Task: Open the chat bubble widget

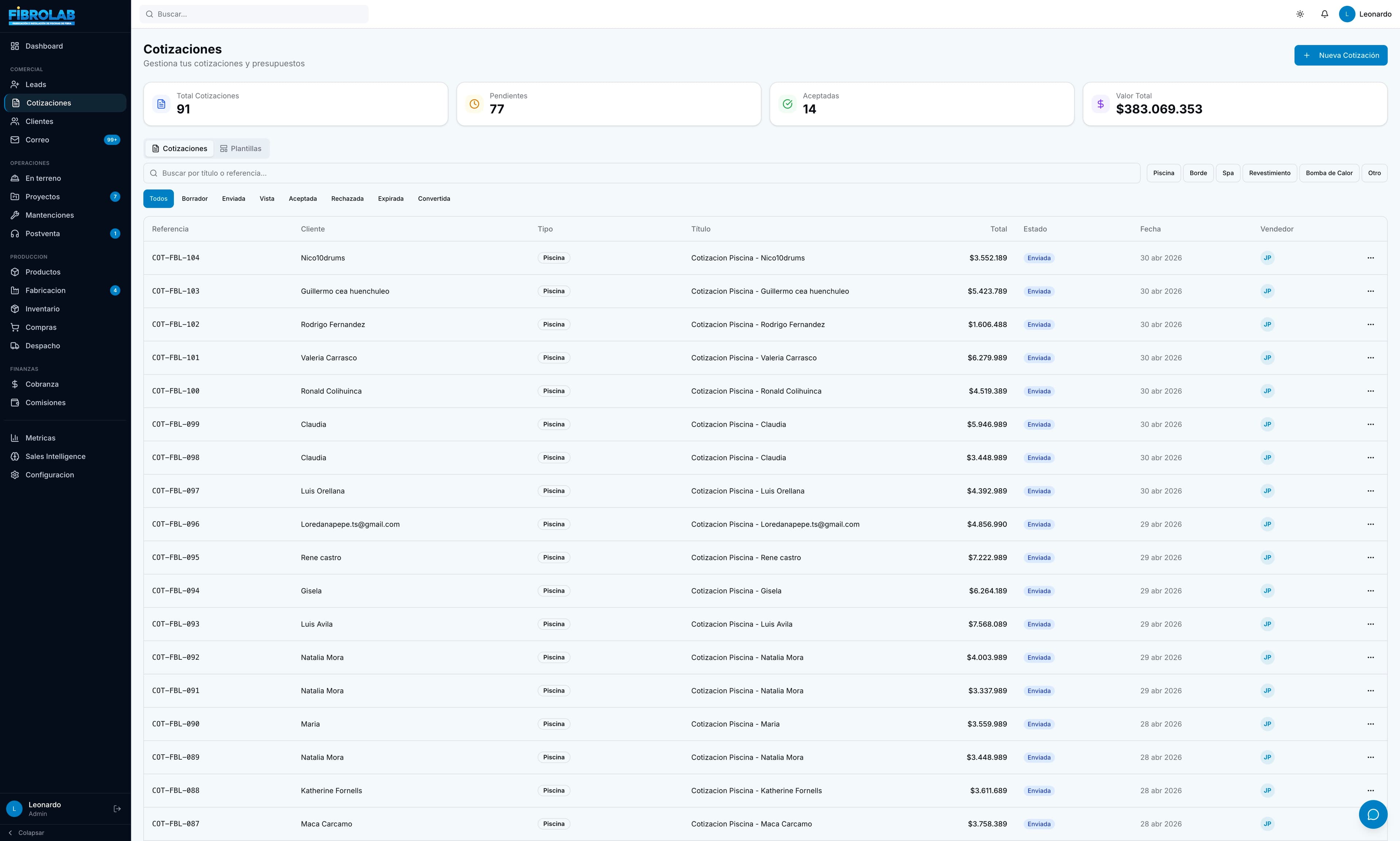Action: tap(1373, 814)
